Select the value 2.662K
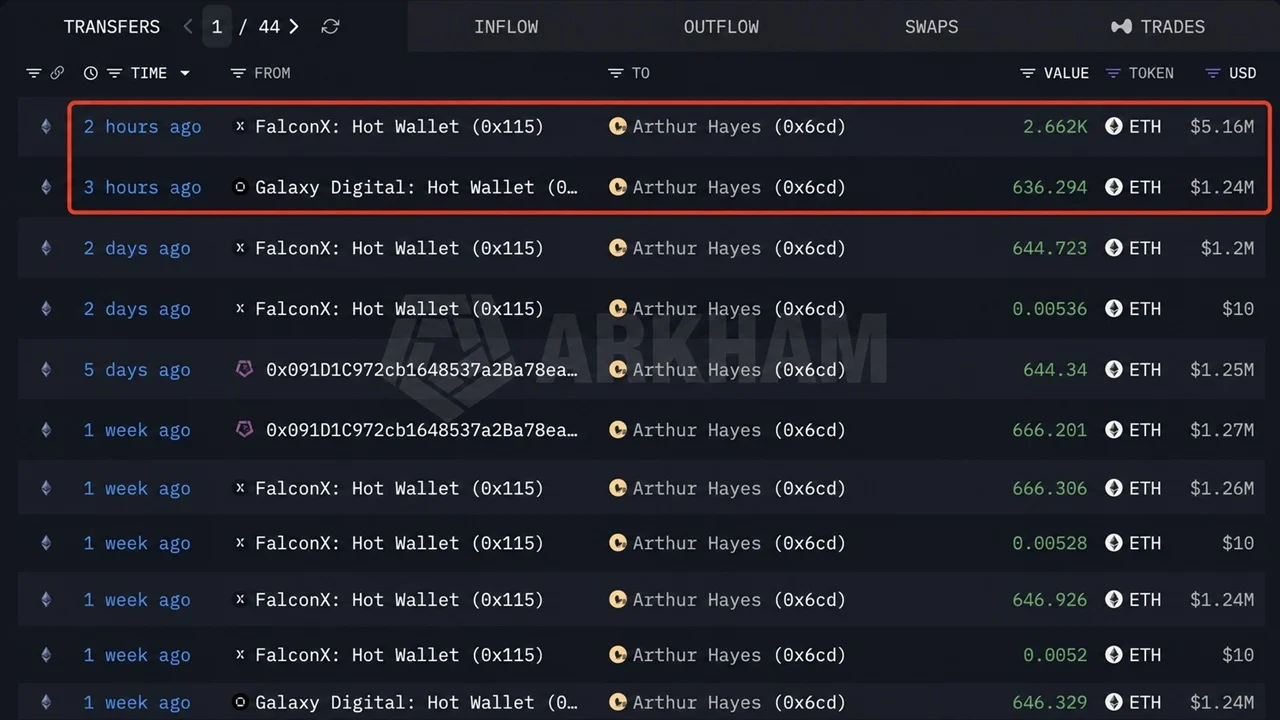 (1055, 127)
